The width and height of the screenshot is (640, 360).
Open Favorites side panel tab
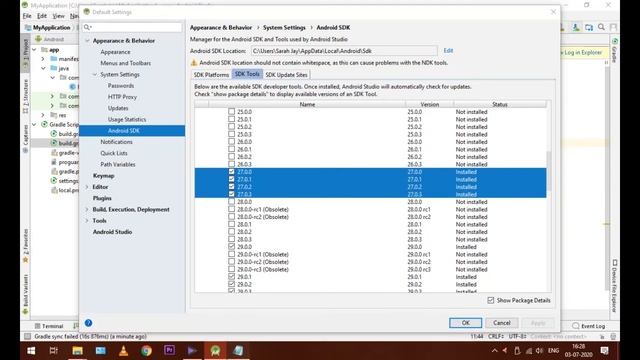click(x=26, y=246)
